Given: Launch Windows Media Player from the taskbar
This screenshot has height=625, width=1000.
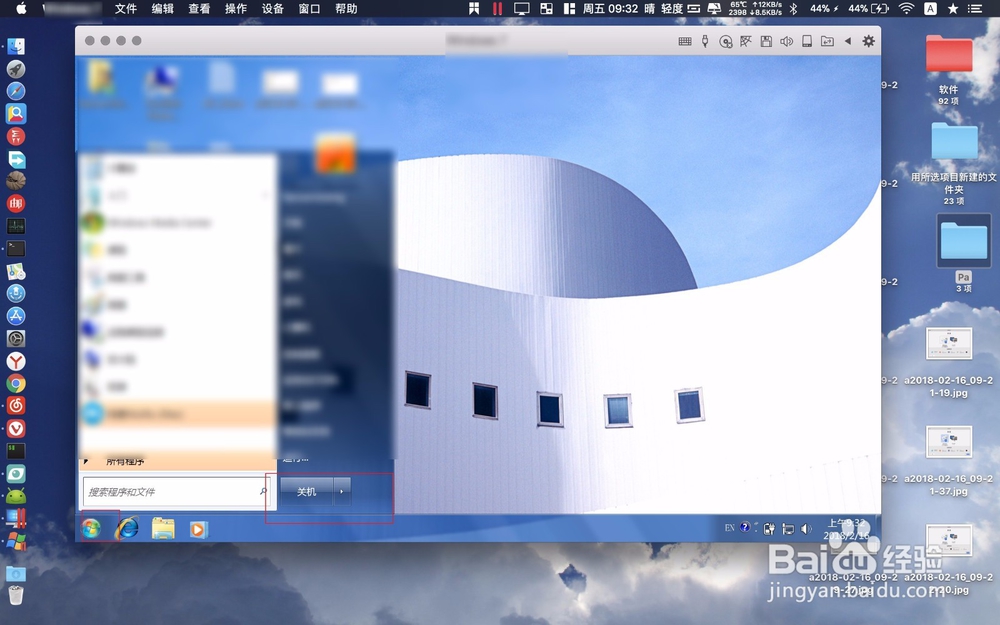Looking at the screenshot, I should tap(198, 529).
